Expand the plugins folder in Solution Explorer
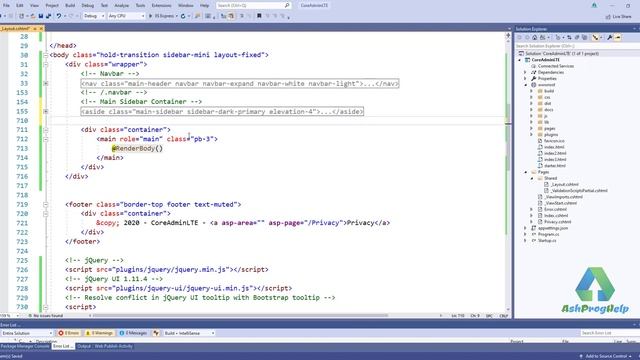 pos(531,134)
